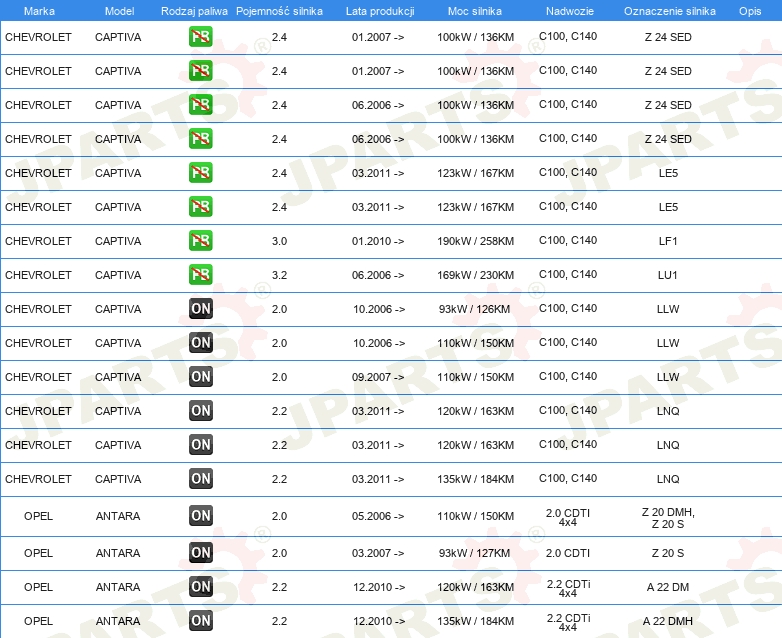This screenshot has height=638, width=782.
Task: Select 135kW / 184KM cell in A 22 DMH row
Action: pos(475,621)
